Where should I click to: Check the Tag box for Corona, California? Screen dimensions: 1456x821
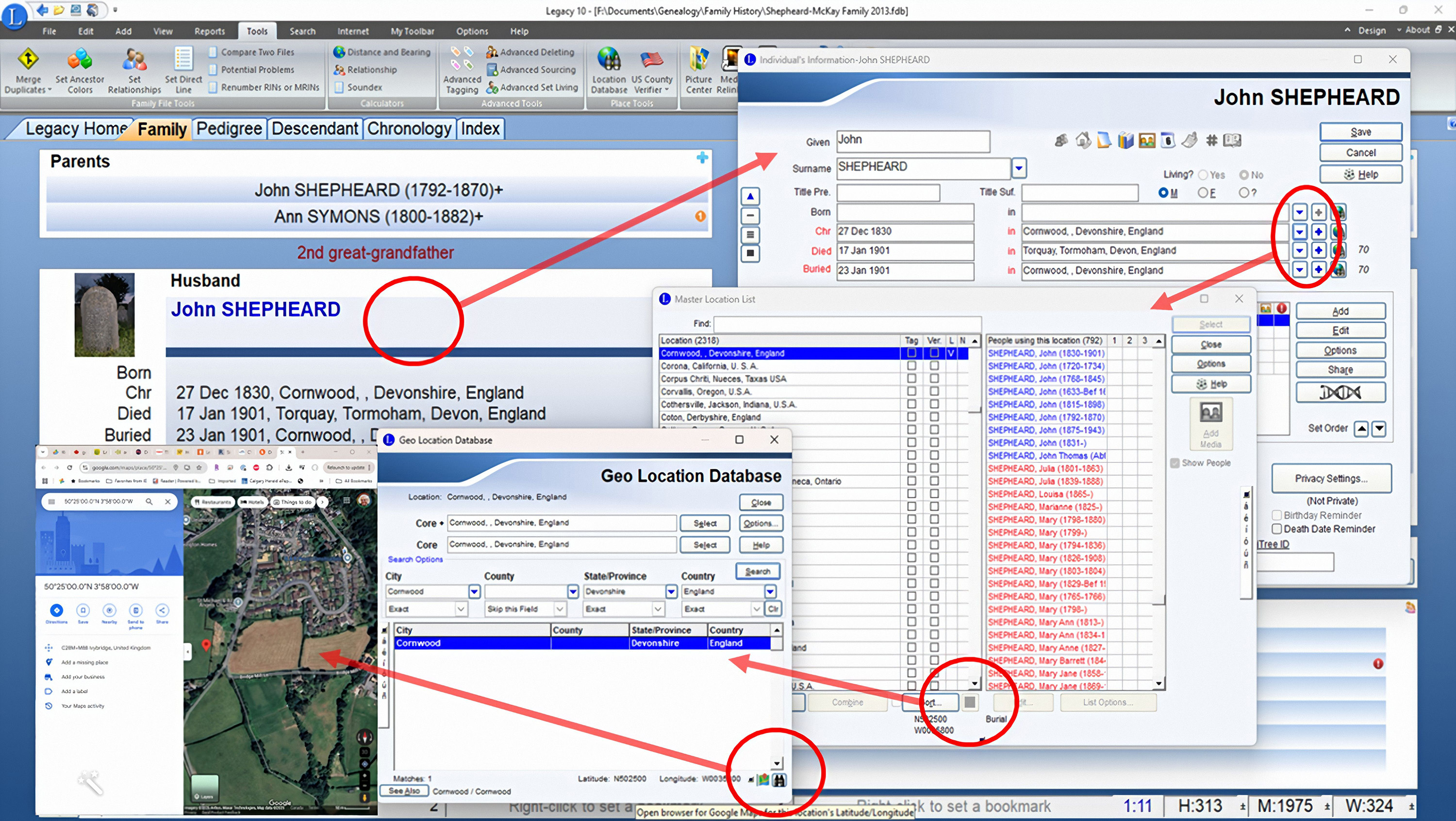911,366
